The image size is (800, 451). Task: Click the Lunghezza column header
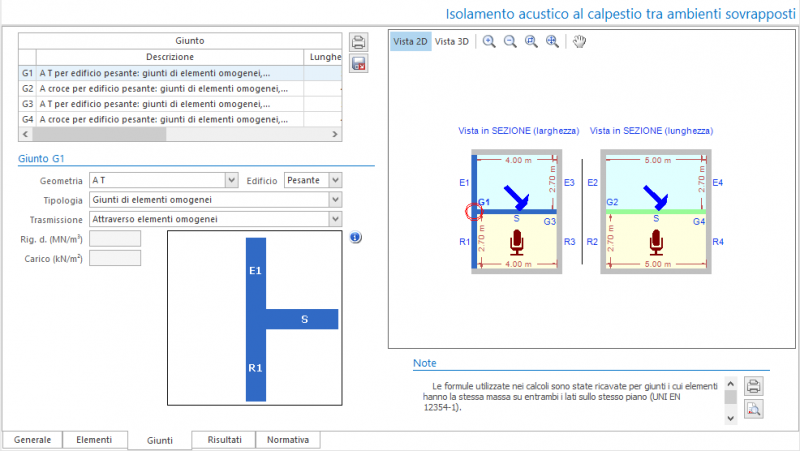coord(323,57)
